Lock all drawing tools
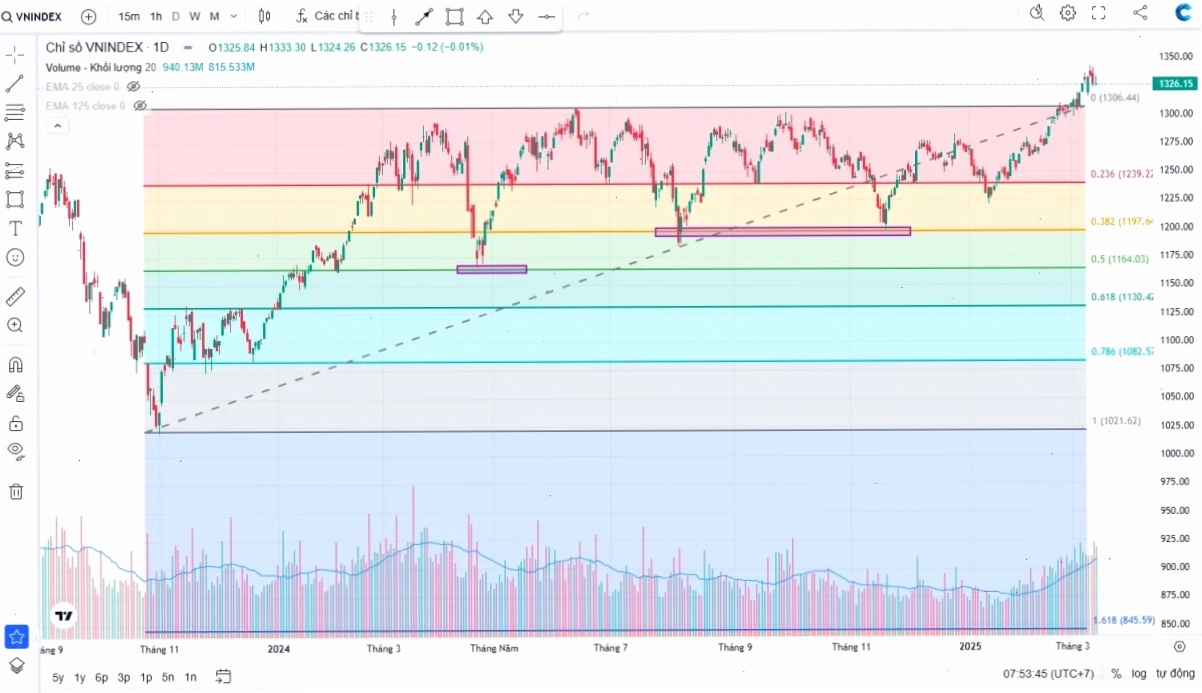The height and width of the screenshot is (693, 1202). point(15,423)
